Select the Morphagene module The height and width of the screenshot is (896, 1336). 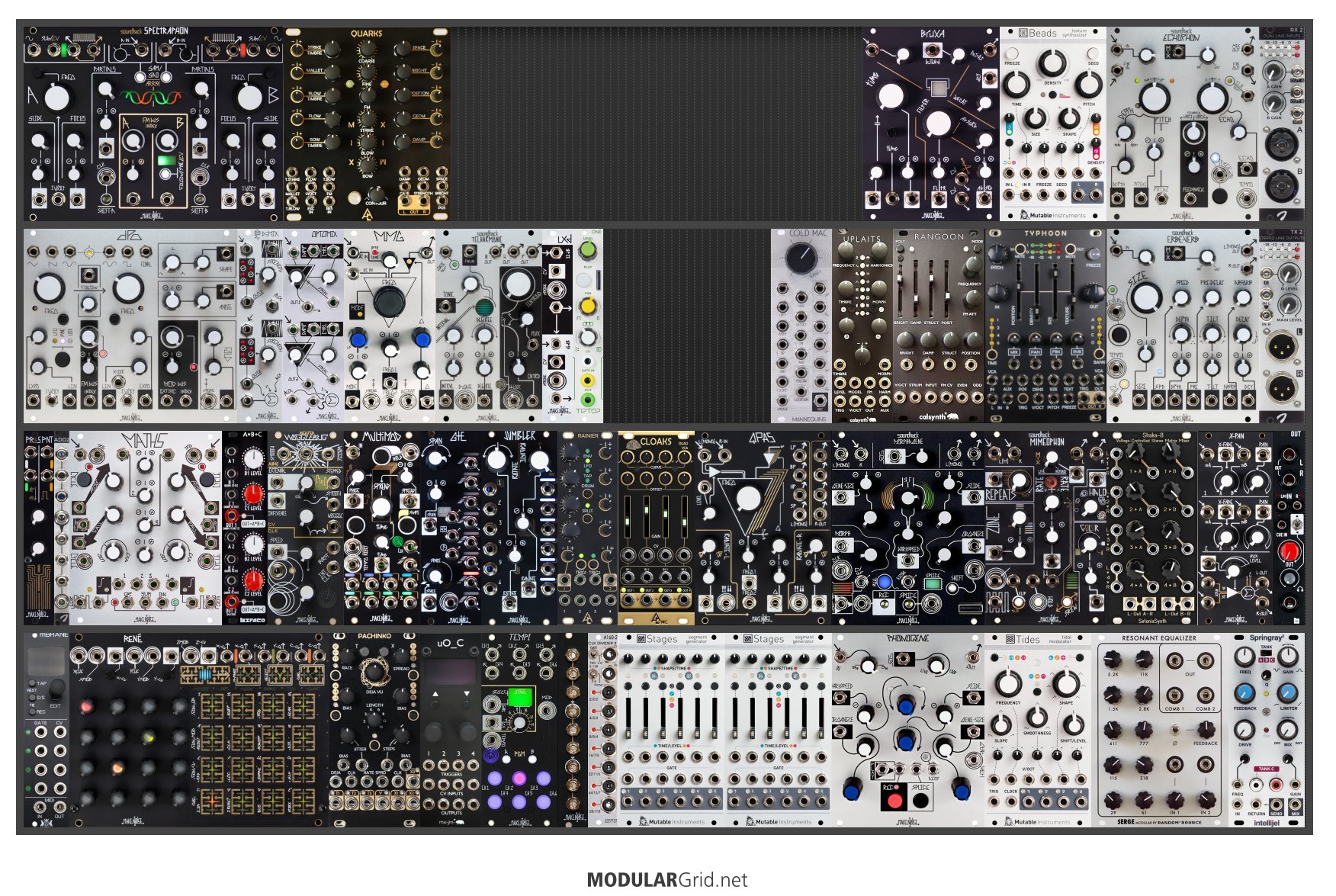[x=908, y=528]
